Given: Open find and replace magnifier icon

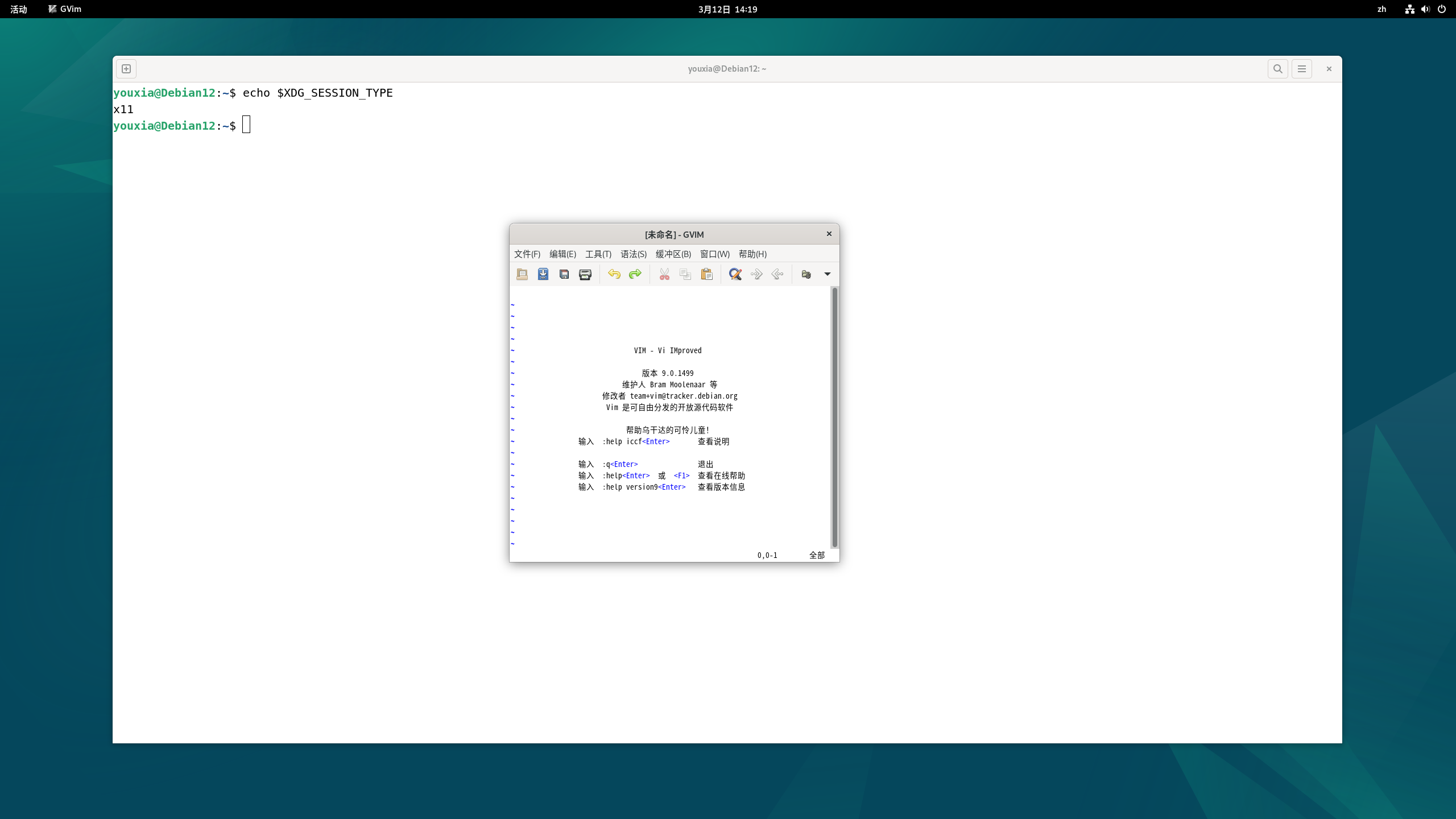Looking at the screenshot, I should pos(735,274).
